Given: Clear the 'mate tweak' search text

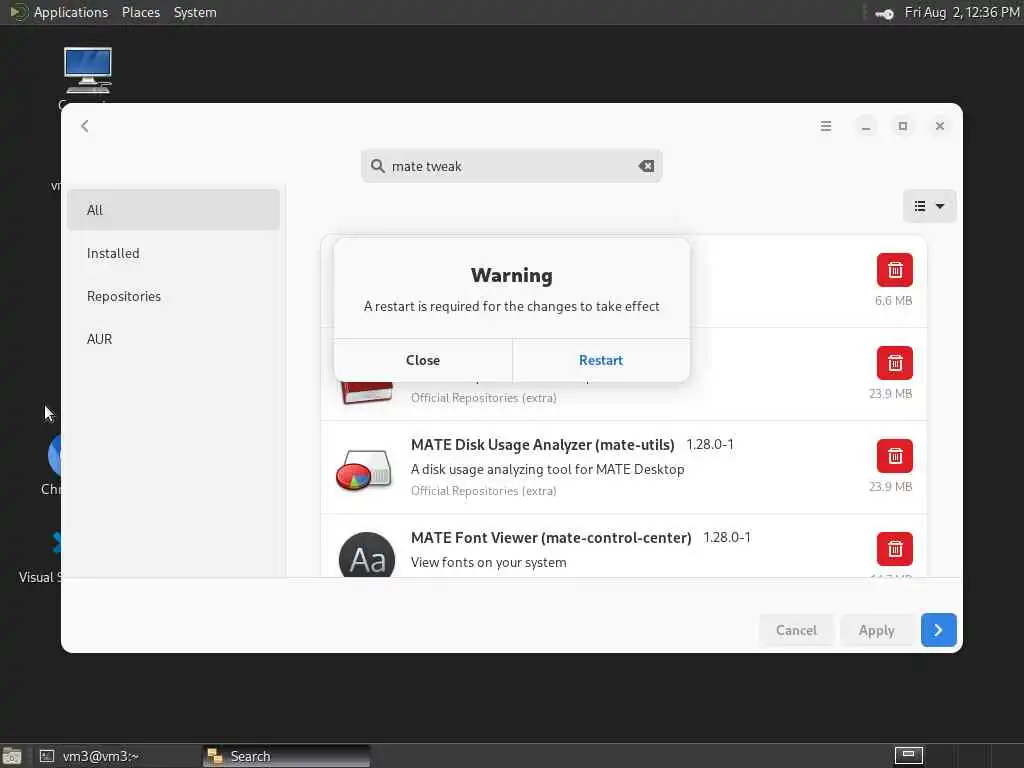Looking at the screenshot, I should (646, 166).
